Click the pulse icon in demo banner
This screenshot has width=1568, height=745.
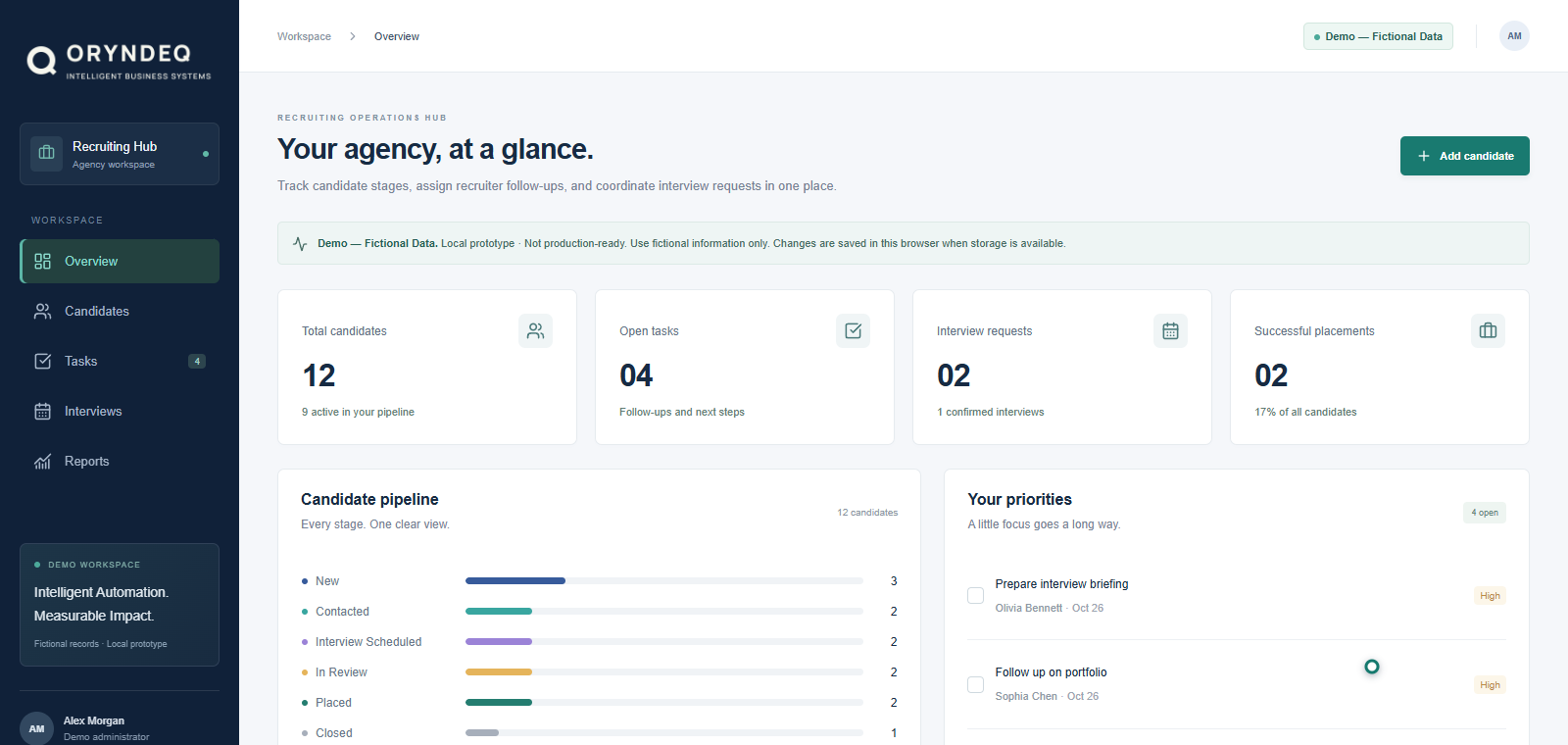click(300, 244)
